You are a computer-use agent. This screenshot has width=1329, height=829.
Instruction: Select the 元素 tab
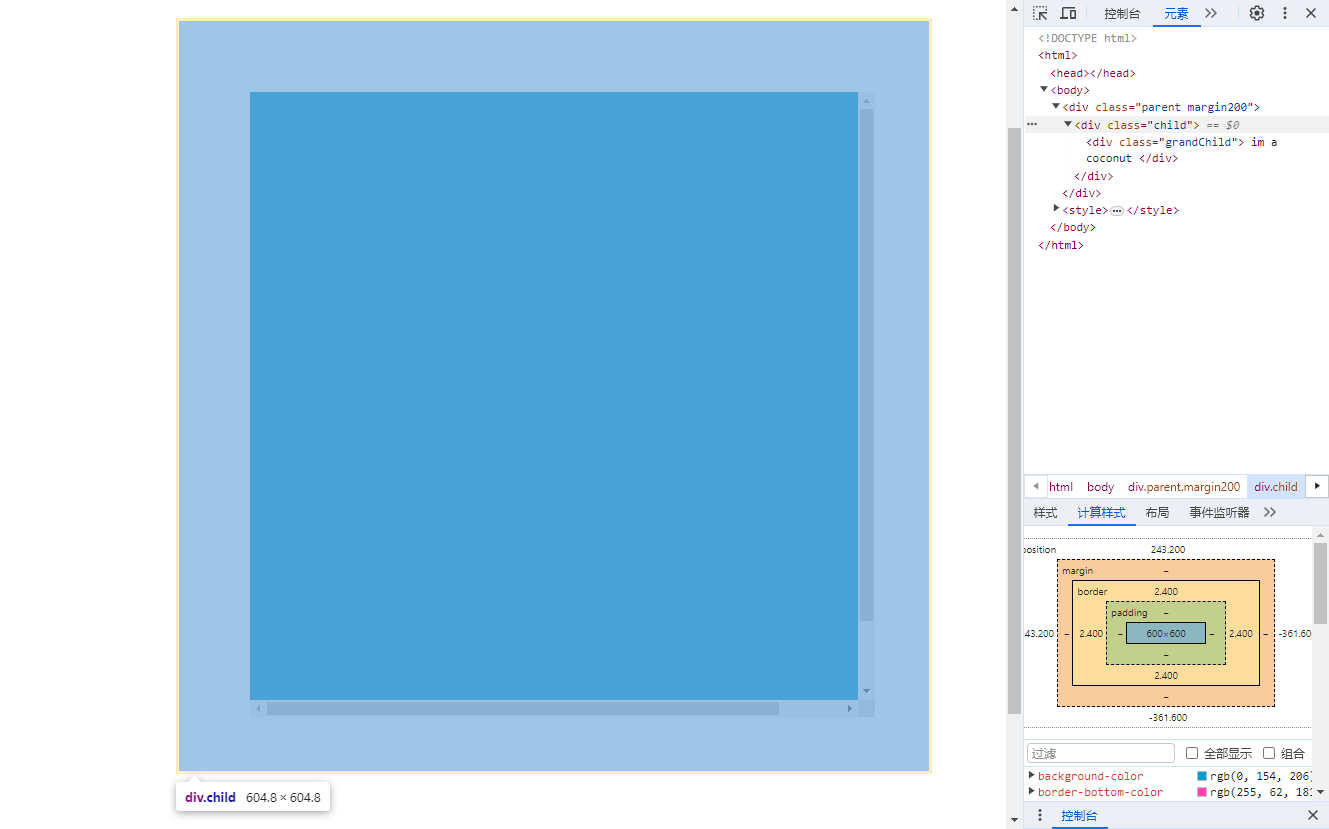click(x=1176, y=13)
